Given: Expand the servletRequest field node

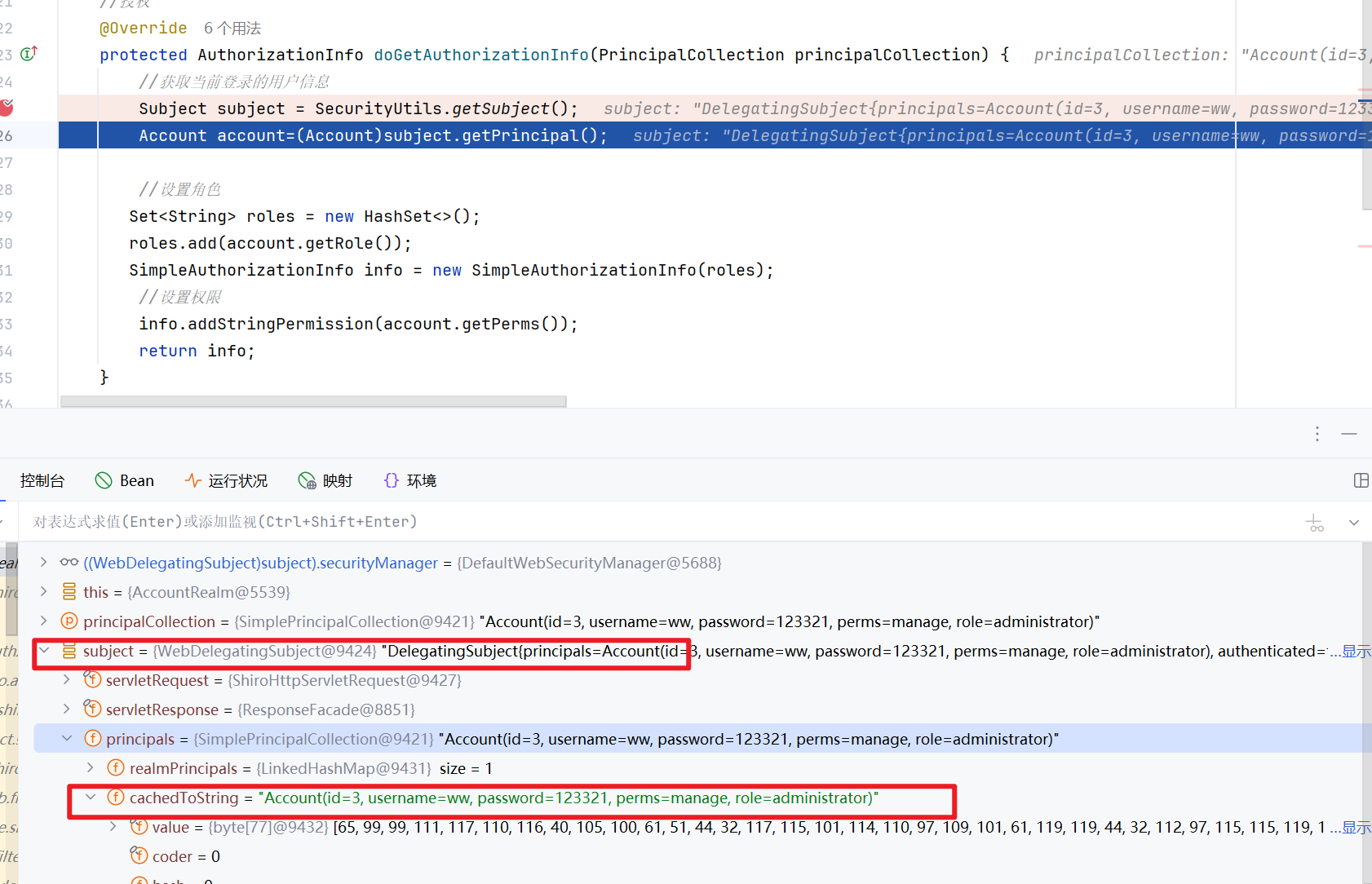Looking at the screenshot, I should 67,680.
